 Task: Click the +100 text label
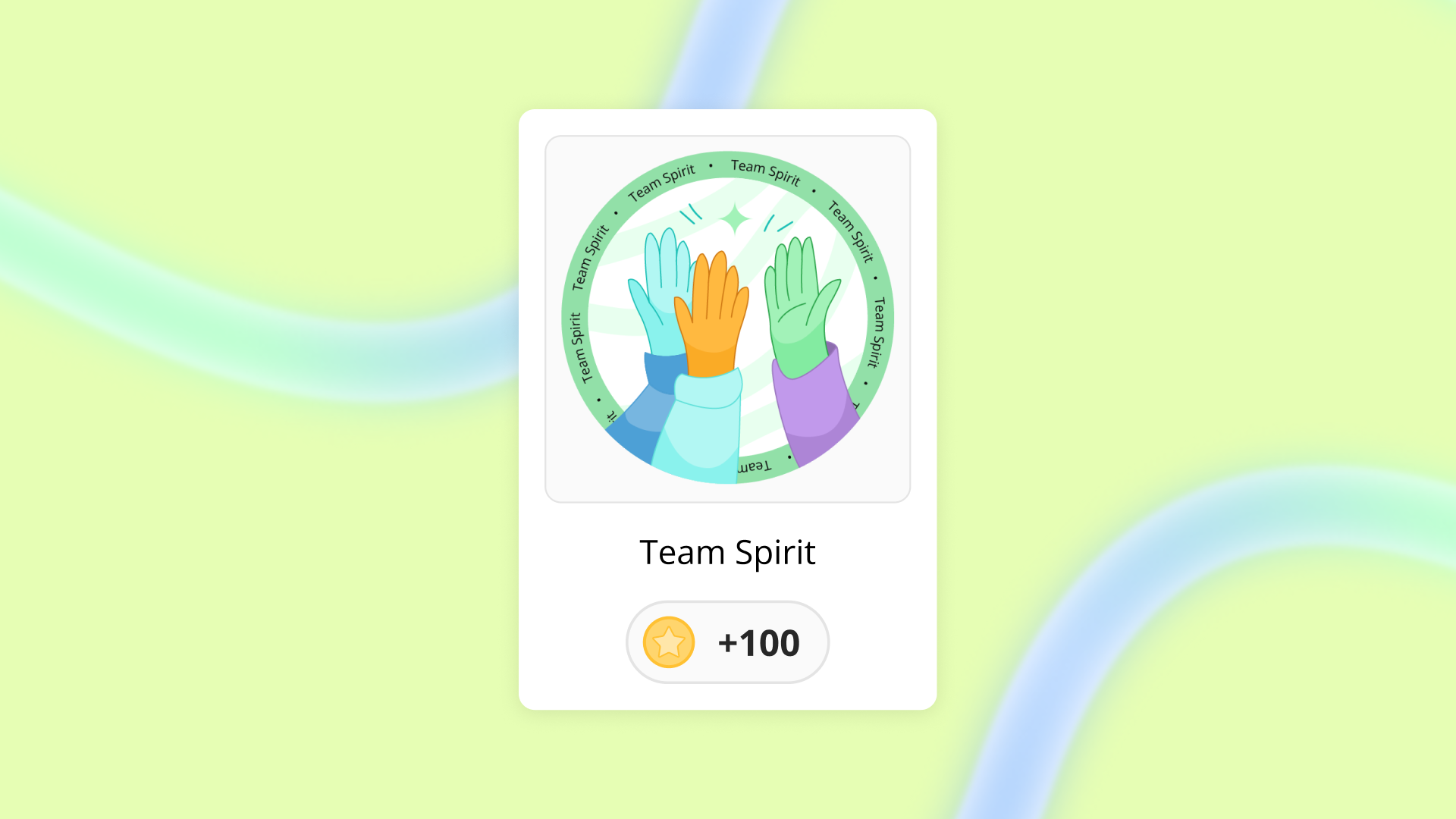pyautogui.click(x=758, y=643)
